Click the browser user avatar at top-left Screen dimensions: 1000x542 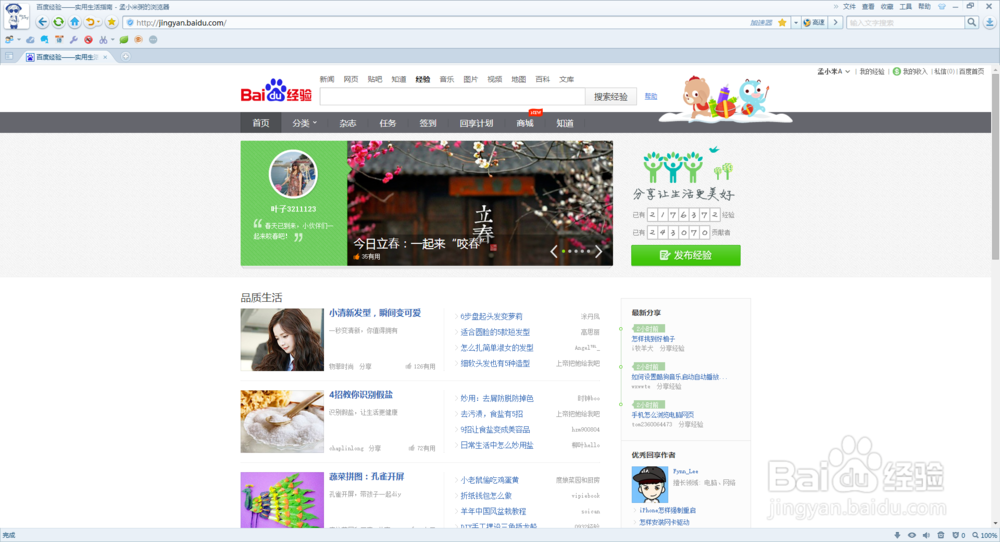pyautogui.click(x=15, y=15)
